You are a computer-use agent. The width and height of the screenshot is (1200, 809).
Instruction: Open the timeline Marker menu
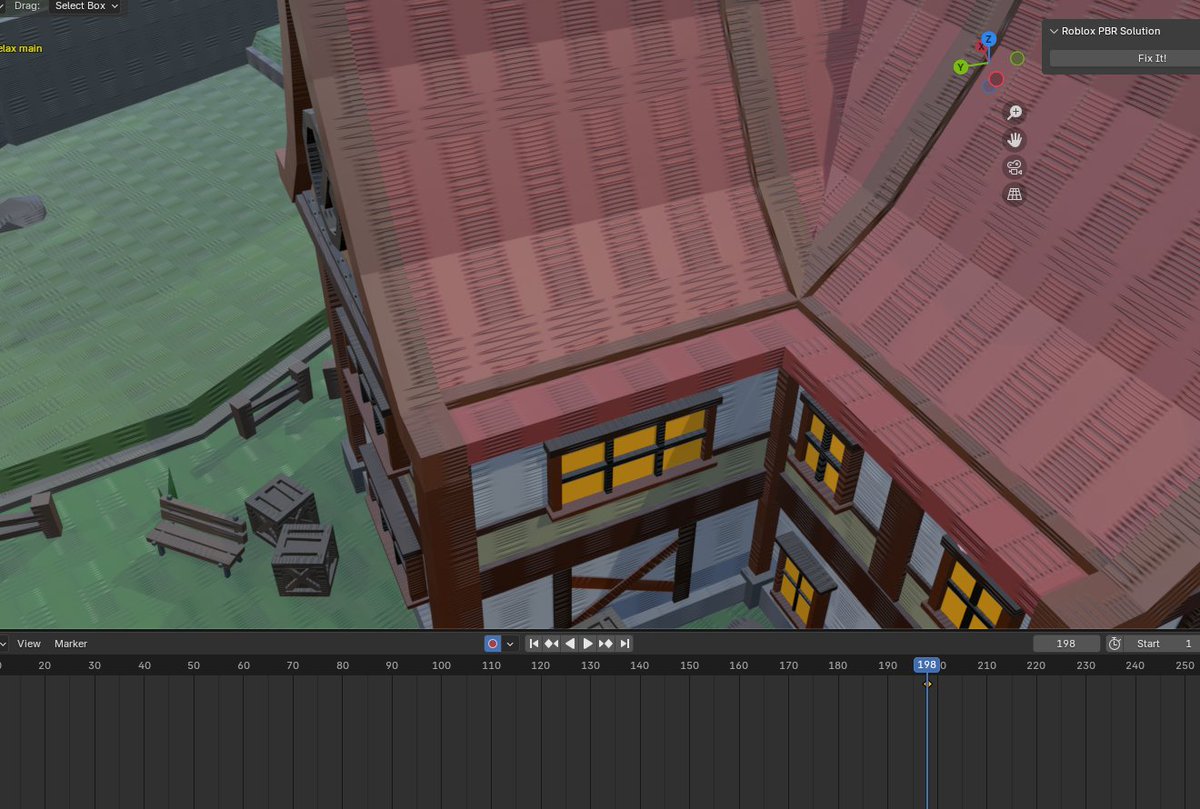tap(71, 644)
